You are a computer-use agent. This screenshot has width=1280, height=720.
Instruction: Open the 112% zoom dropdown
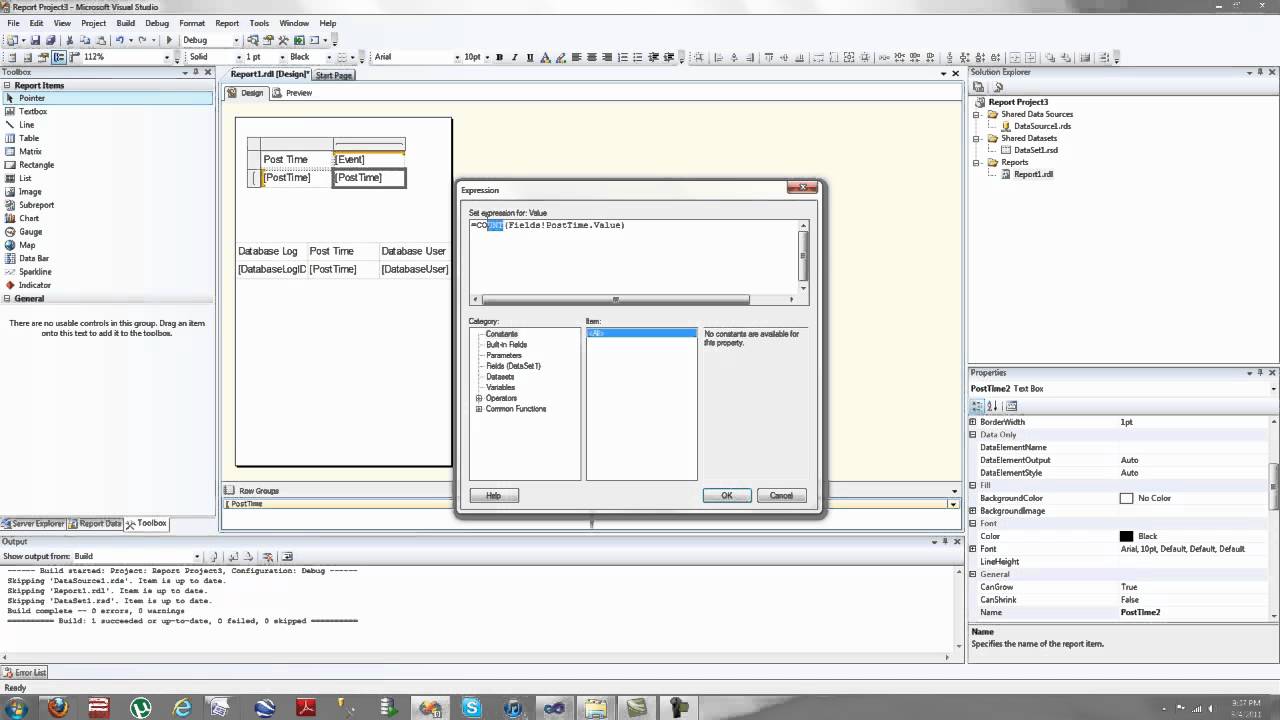point(166,57)
